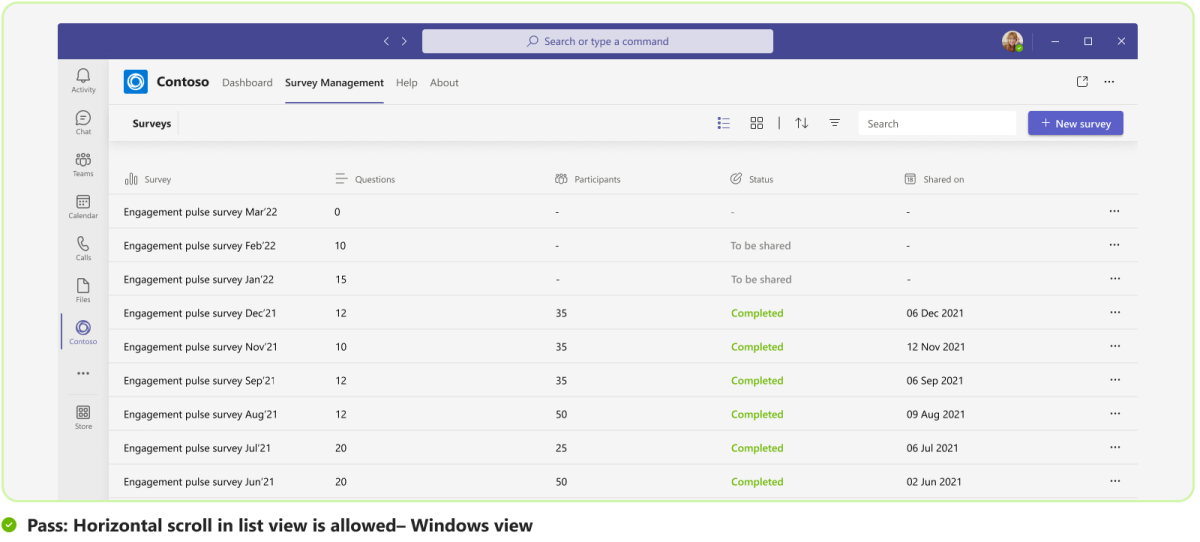
Task: Switch to grid view layout
Action: 757,123
